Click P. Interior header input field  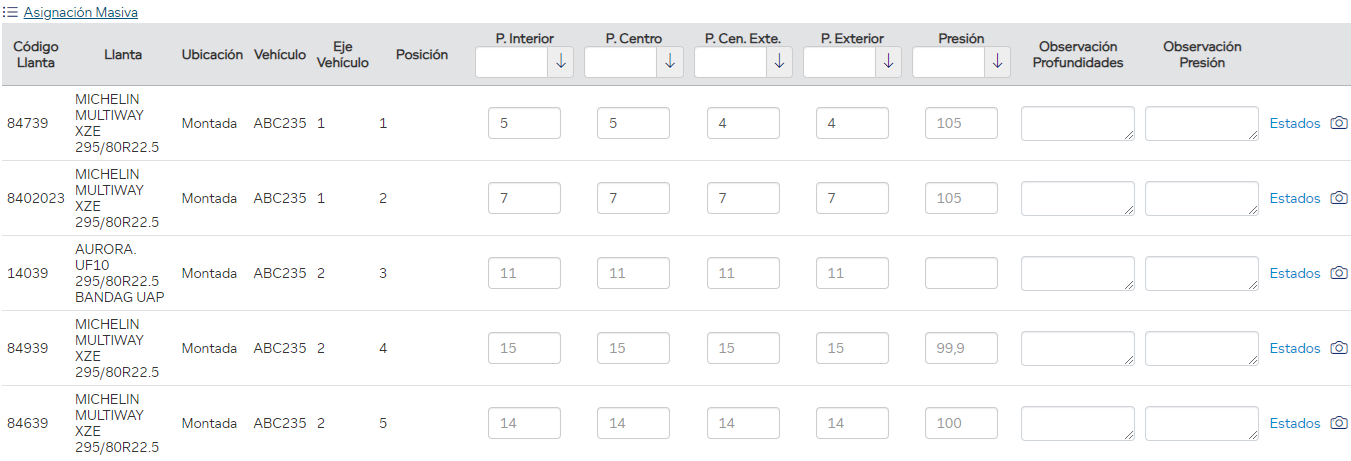(x=512, y=62)
